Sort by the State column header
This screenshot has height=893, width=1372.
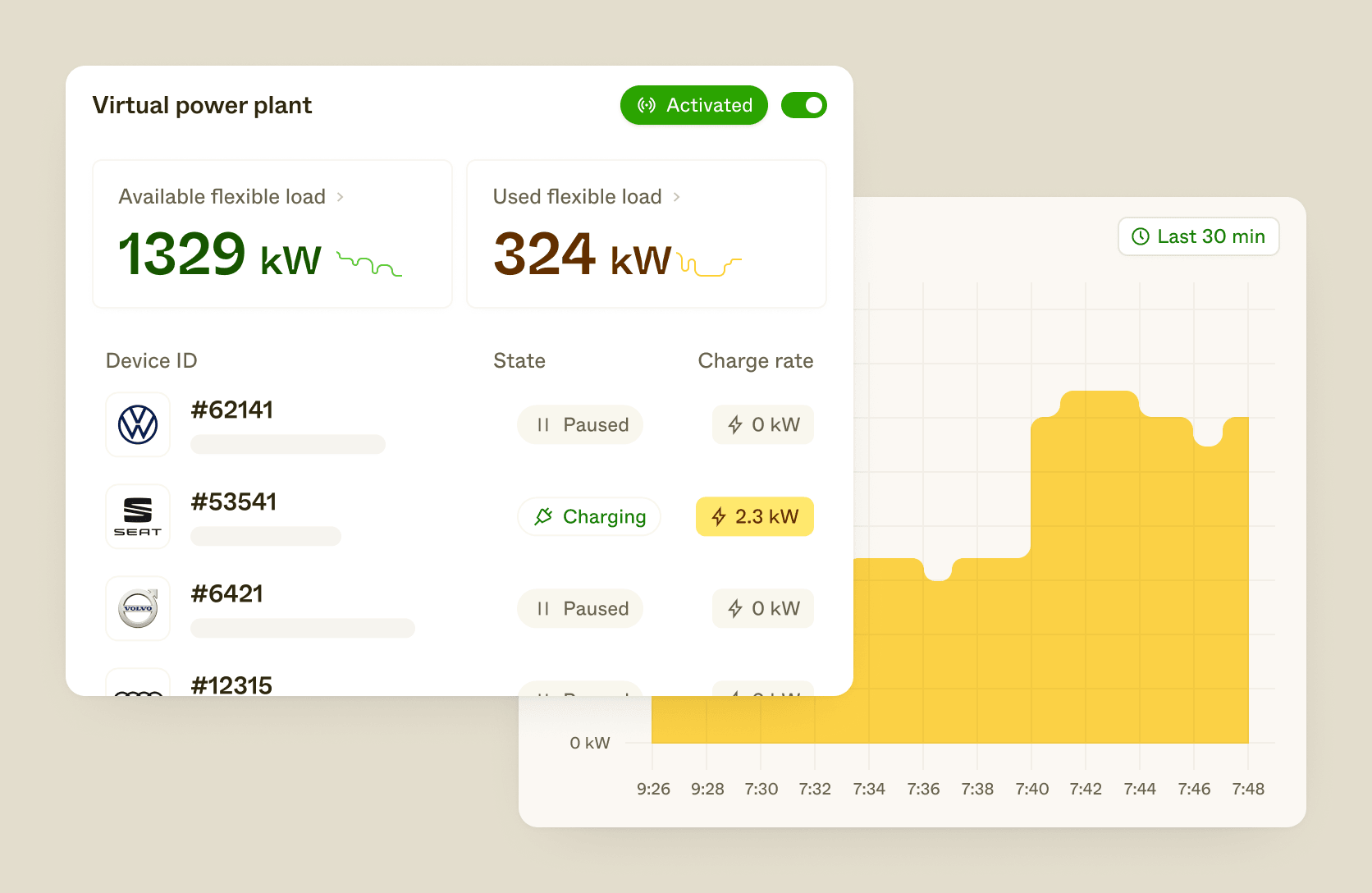point(519,361)
